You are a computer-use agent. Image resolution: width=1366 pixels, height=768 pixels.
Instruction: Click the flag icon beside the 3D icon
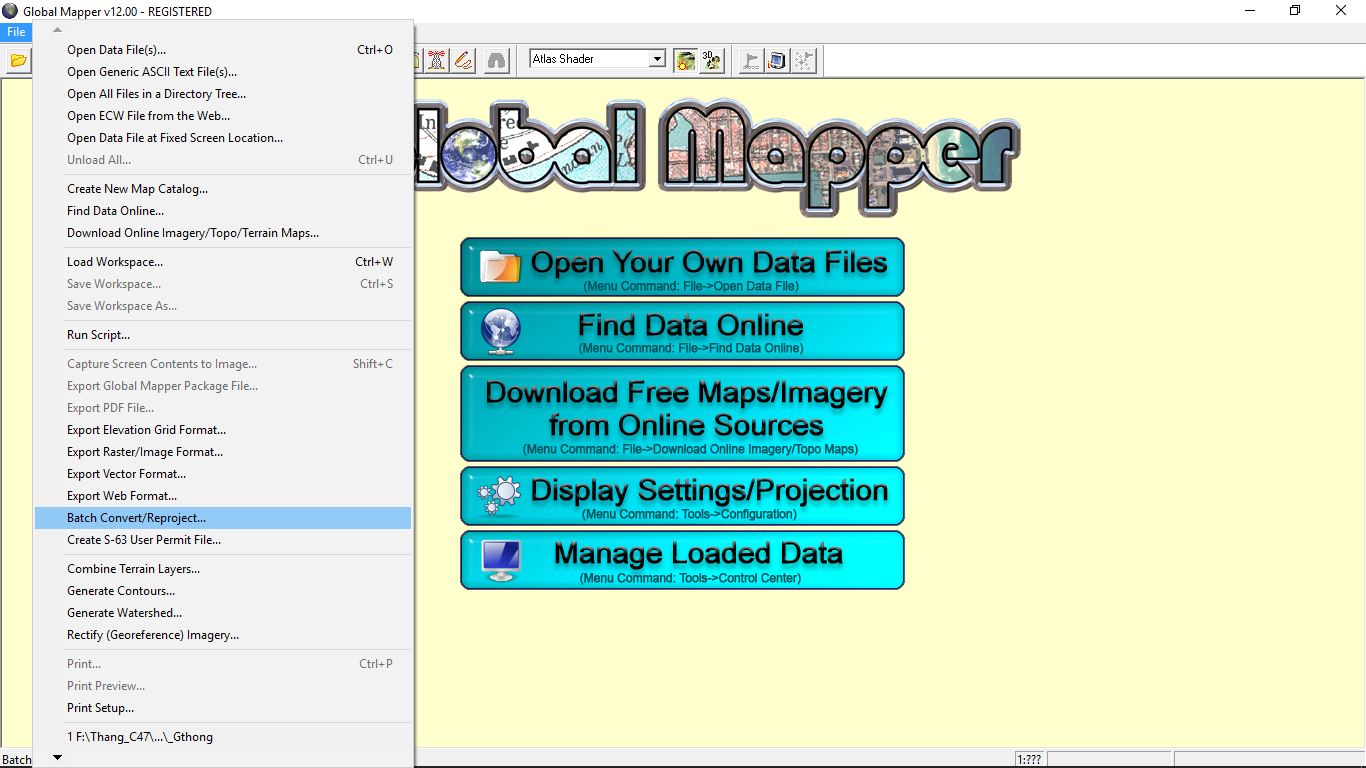coord(751,60)
